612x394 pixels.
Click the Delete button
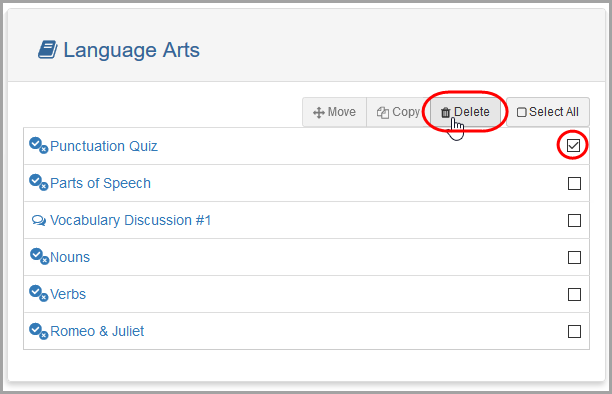(x=465, y=112)
